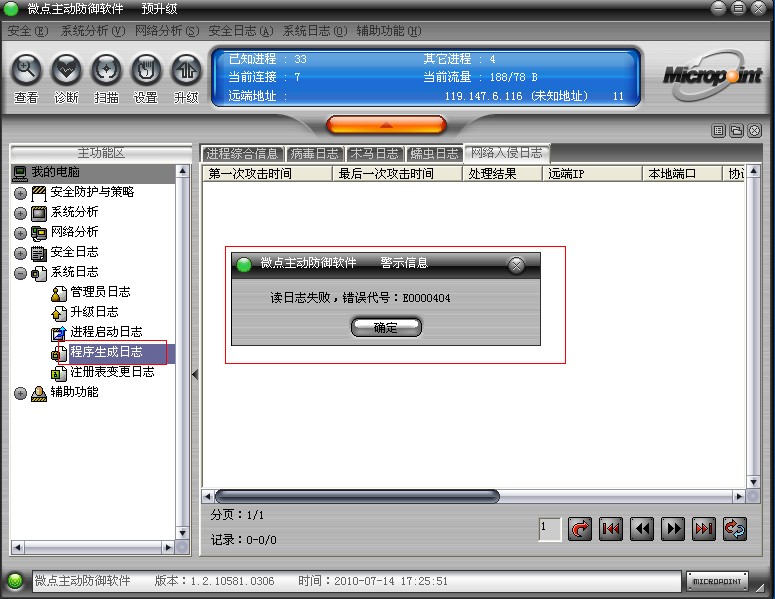Click the 辅助功能 helper icon
775x599 pixels.
click(x=39, y=393)
